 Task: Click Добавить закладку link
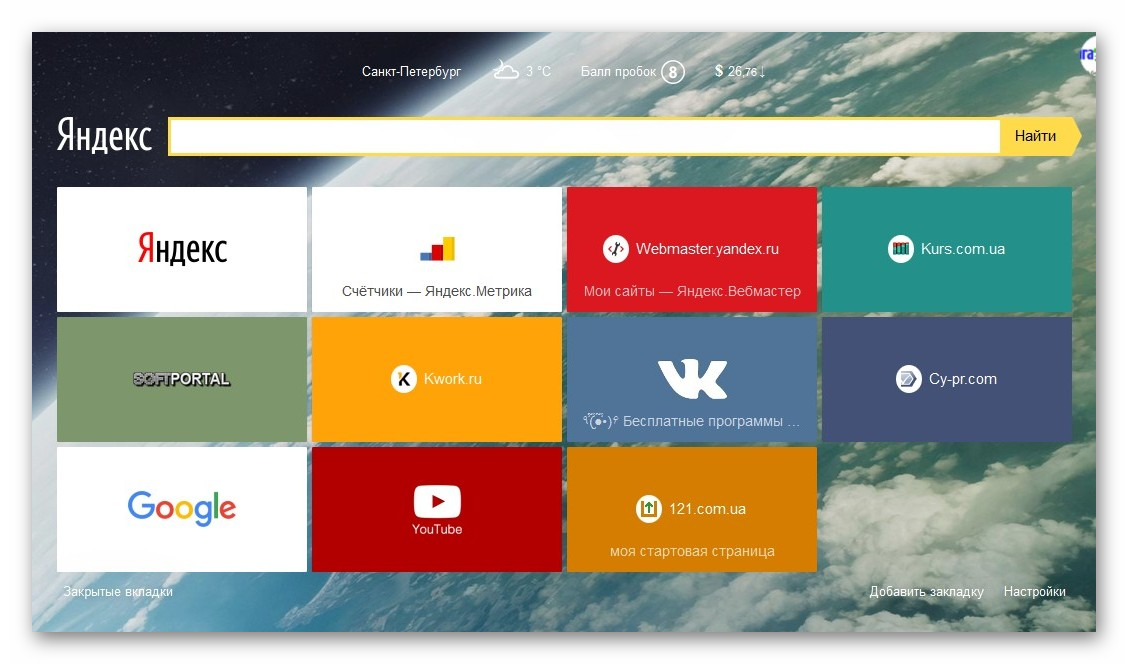pos(926,591)
